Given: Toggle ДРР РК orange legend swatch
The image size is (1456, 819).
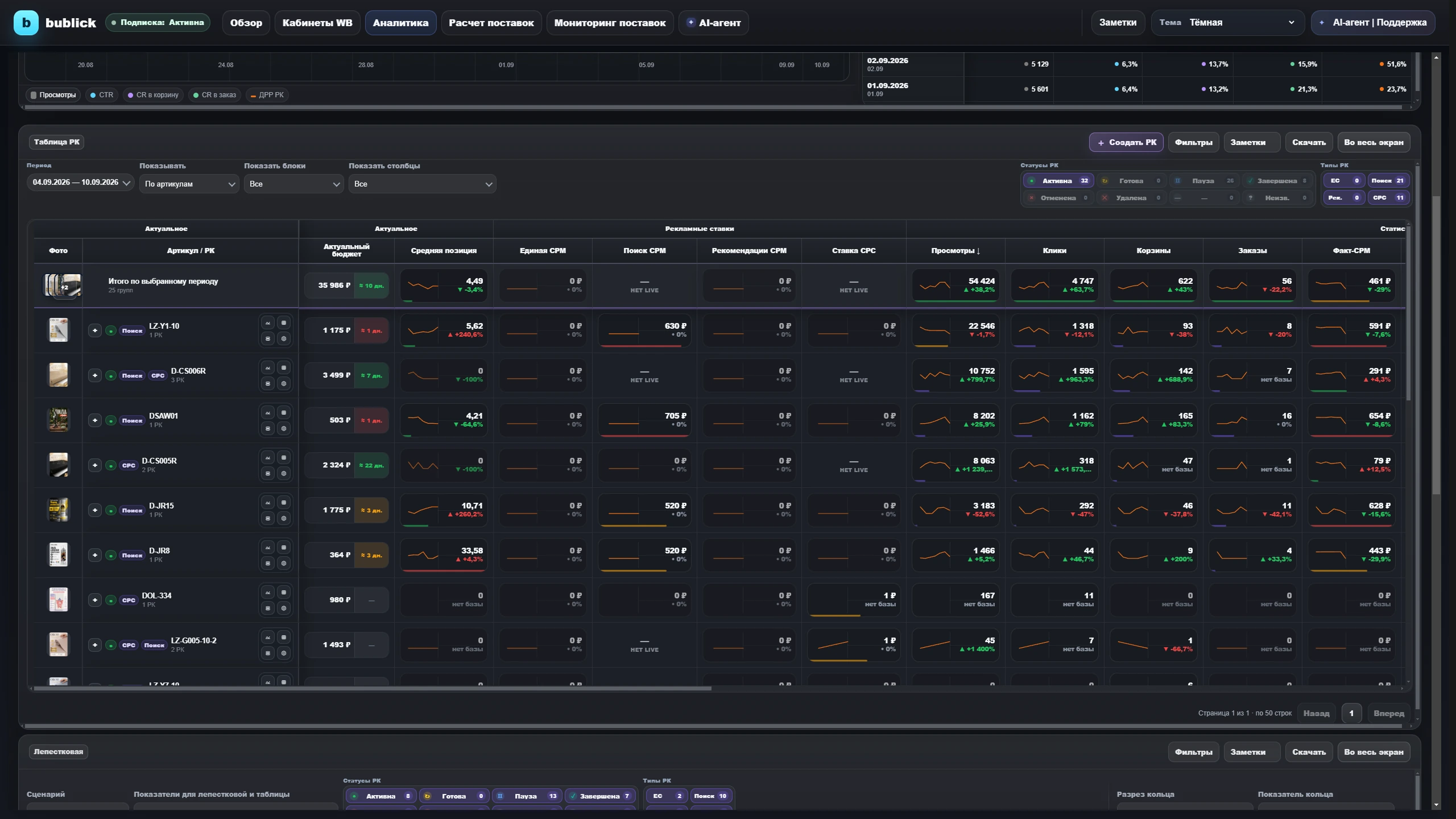Looking at the screenshot, I should [253, 96].
